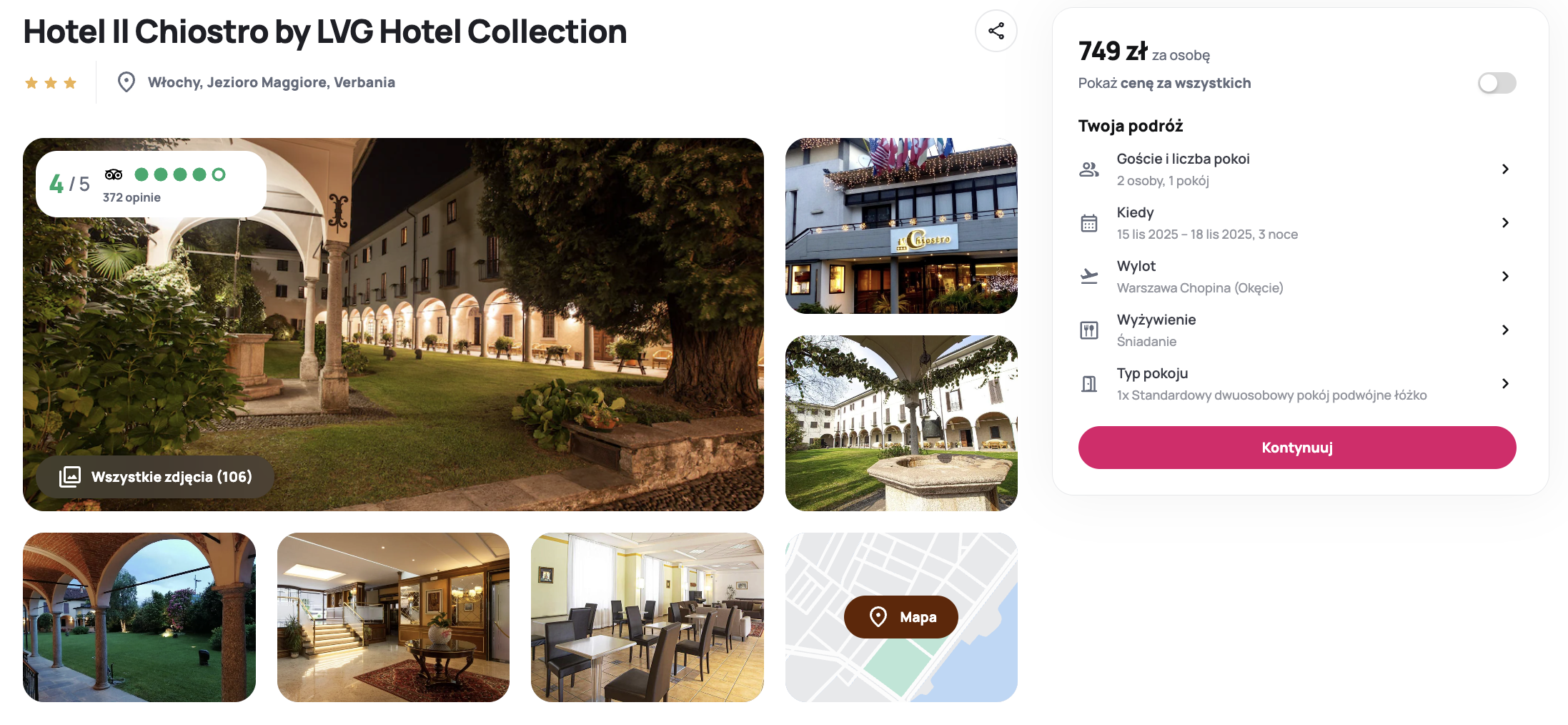Click the Tripadvisor owl logo in rating badge
This screenshot has width=1568, height=725.
(x=114, y=174)
